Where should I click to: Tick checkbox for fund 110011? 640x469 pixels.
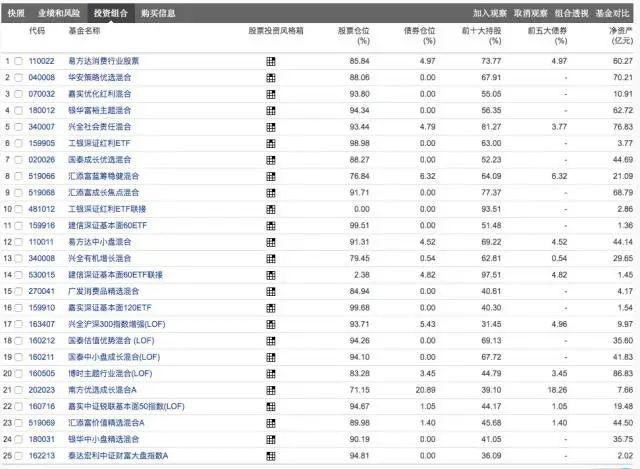click(18, 242)
